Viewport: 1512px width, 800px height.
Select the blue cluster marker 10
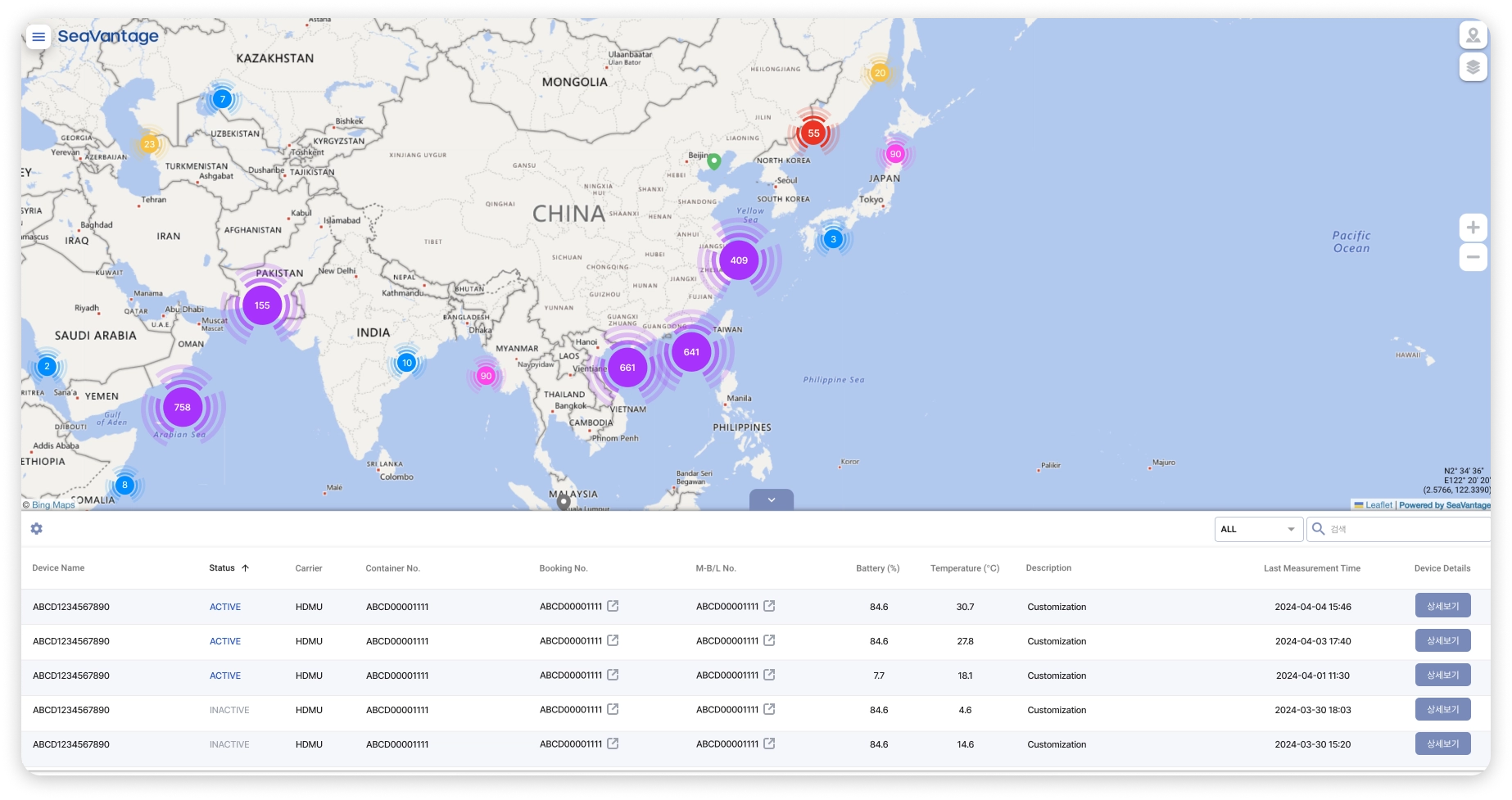point(407,363)
